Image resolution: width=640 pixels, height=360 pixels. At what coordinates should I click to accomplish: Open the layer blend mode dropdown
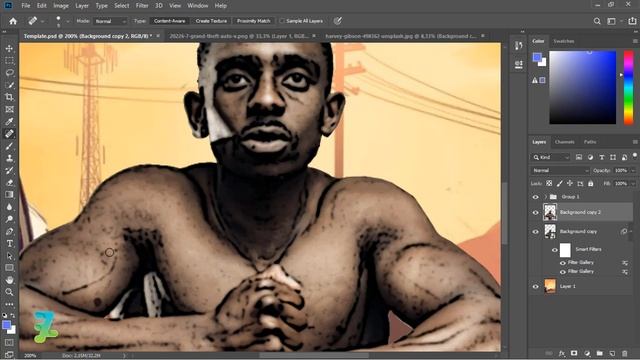[x=560, y=170]
